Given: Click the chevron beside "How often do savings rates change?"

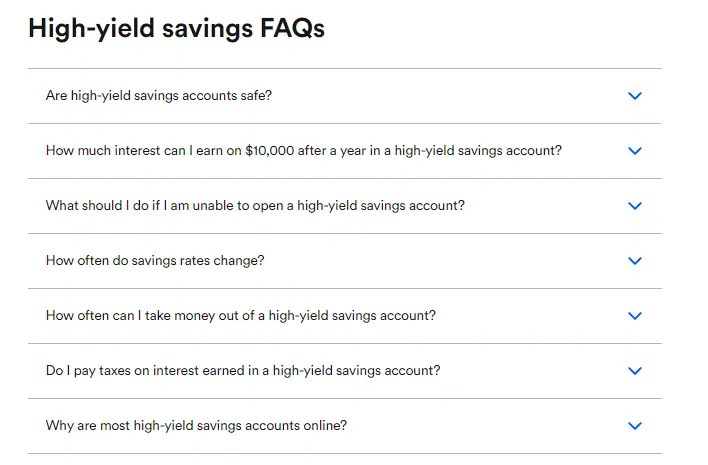Looking at the screenshot, I should tap(634, 261).
